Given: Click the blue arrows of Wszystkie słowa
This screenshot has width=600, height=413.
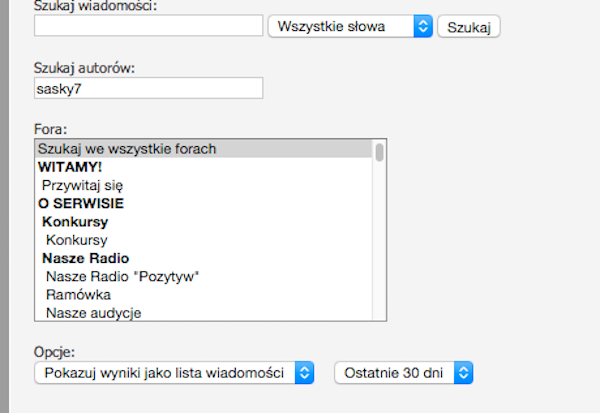Looking at the screenshot, I should [423, 26].
